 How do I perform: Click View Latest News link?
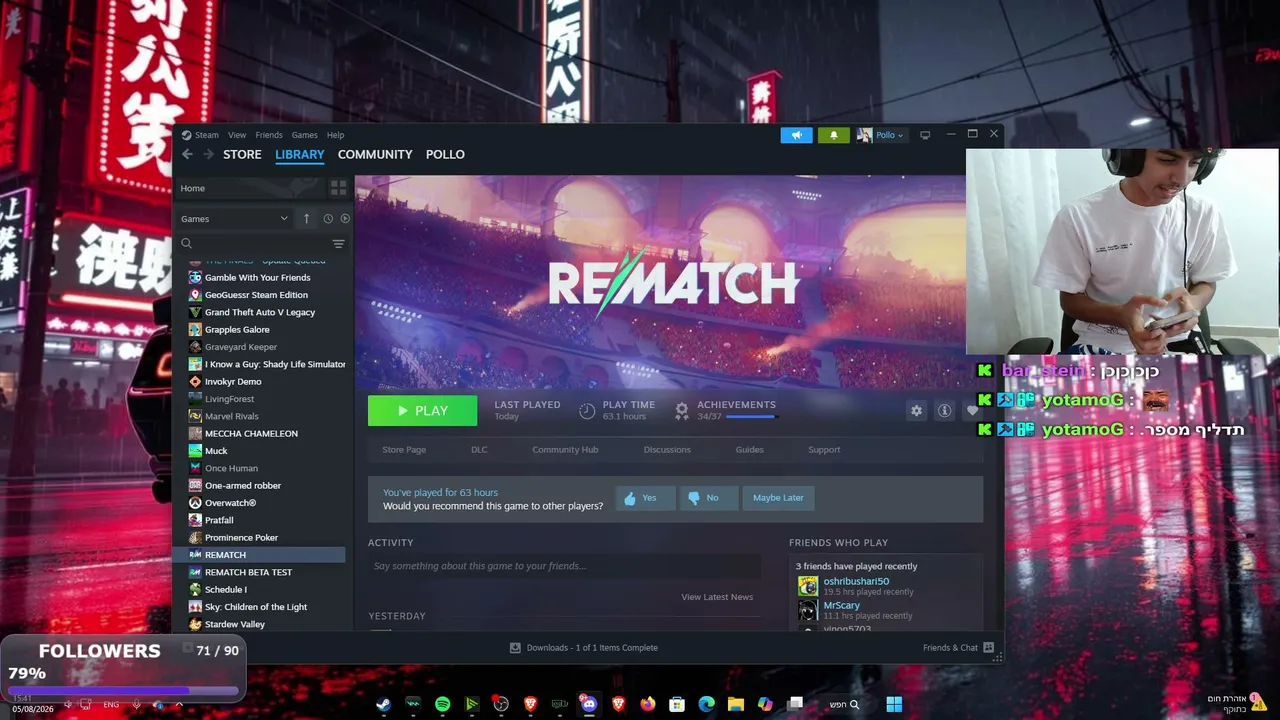(x=717, y=597)
